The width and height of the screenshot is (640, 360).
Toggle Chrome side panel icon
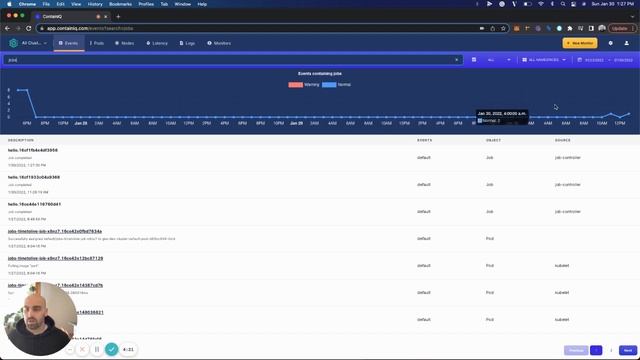point(591,28)
